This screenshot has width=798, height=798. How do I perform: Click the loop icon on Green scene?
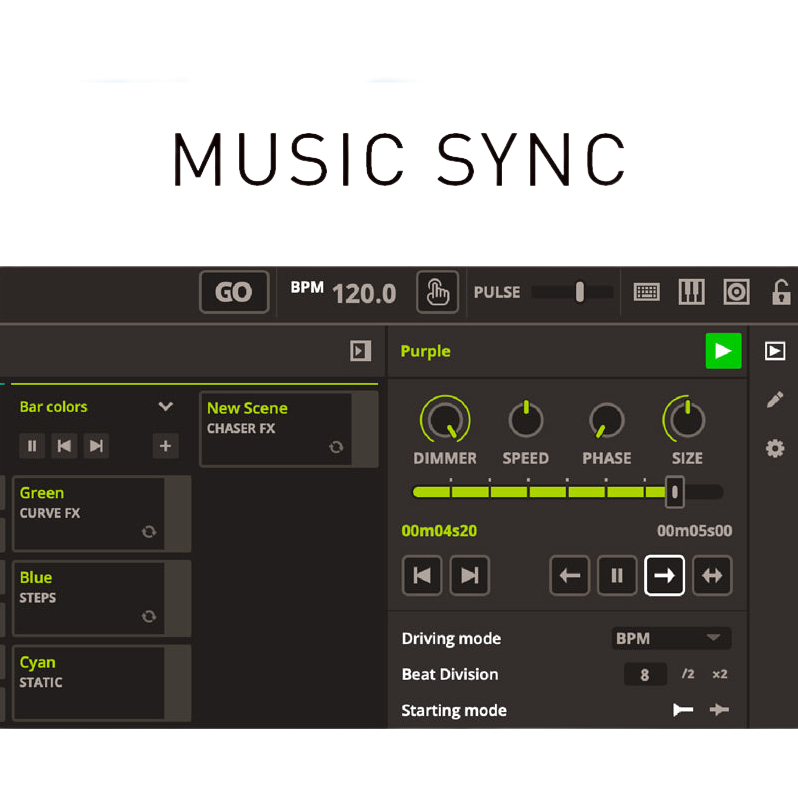coord(149,532)
